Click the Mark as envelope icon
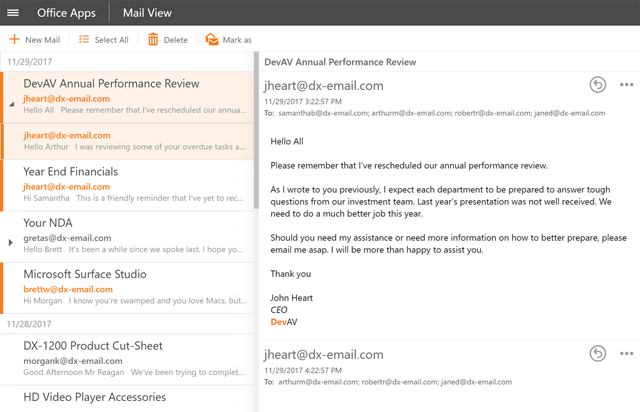The image size is (640, 412). [212, 40]
